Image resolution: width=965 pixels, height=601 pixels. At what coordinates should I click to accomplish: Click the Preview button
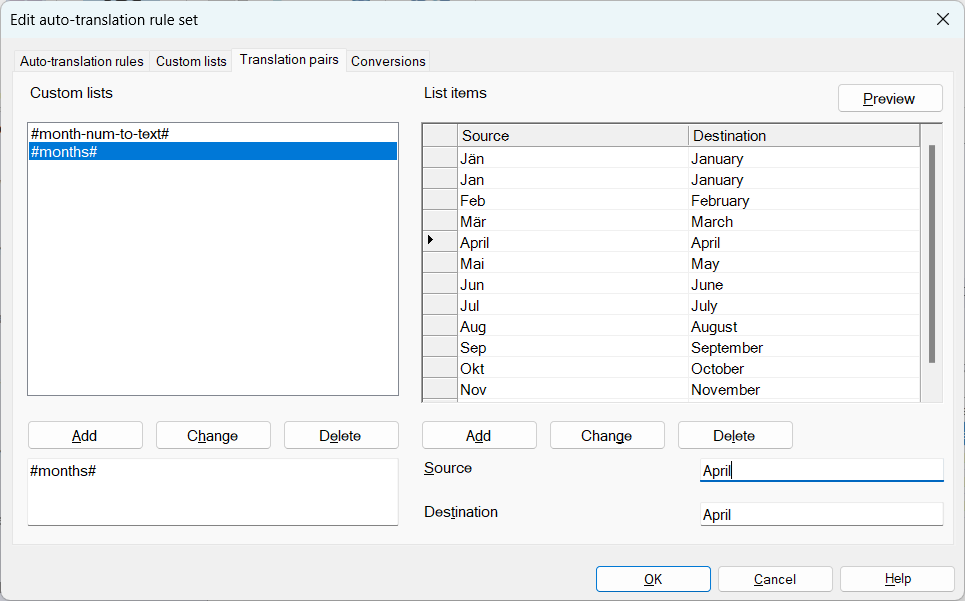(x=890, y=98)
